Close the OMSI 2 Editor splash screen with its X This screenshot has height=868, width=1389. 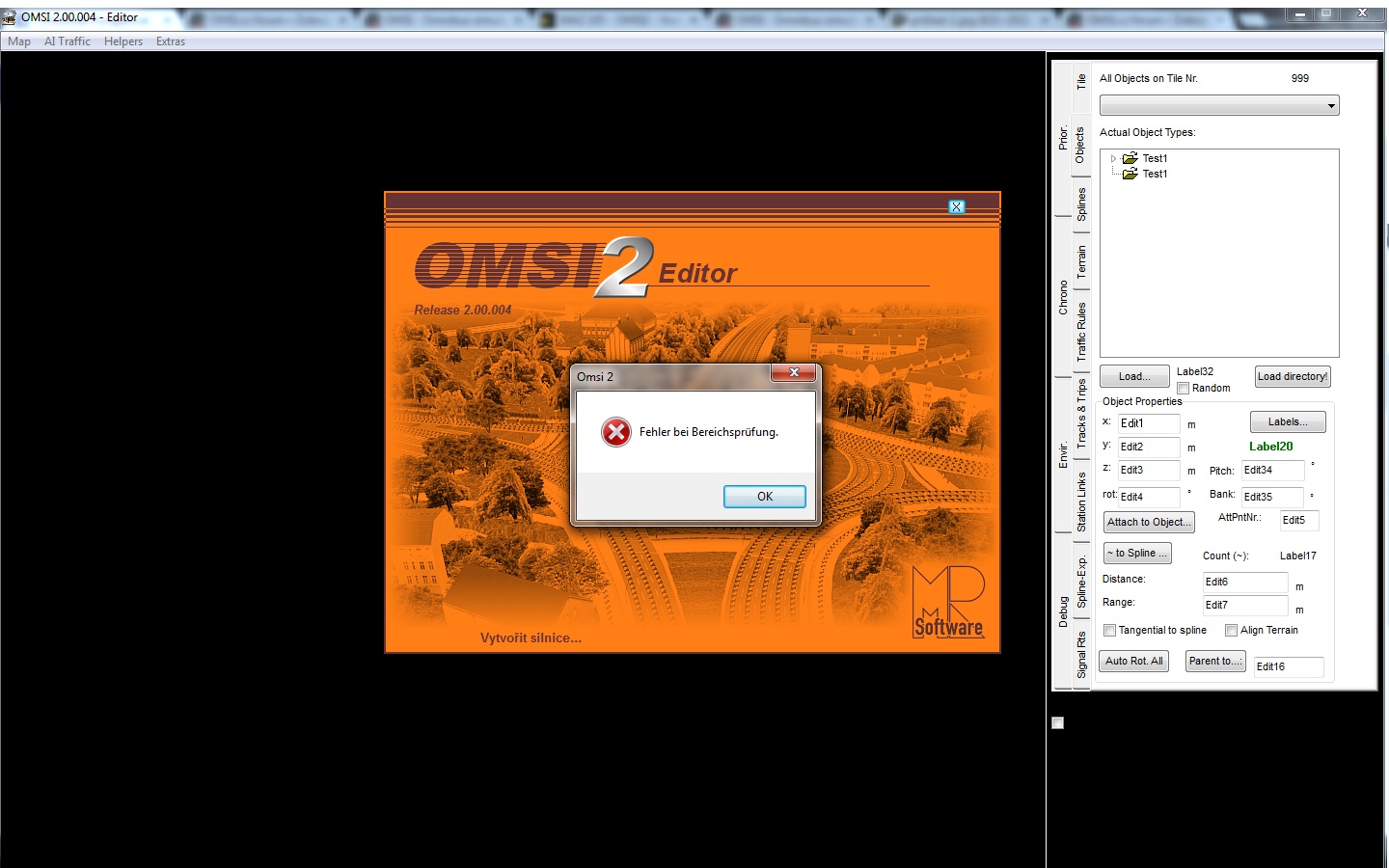point(956,206)
